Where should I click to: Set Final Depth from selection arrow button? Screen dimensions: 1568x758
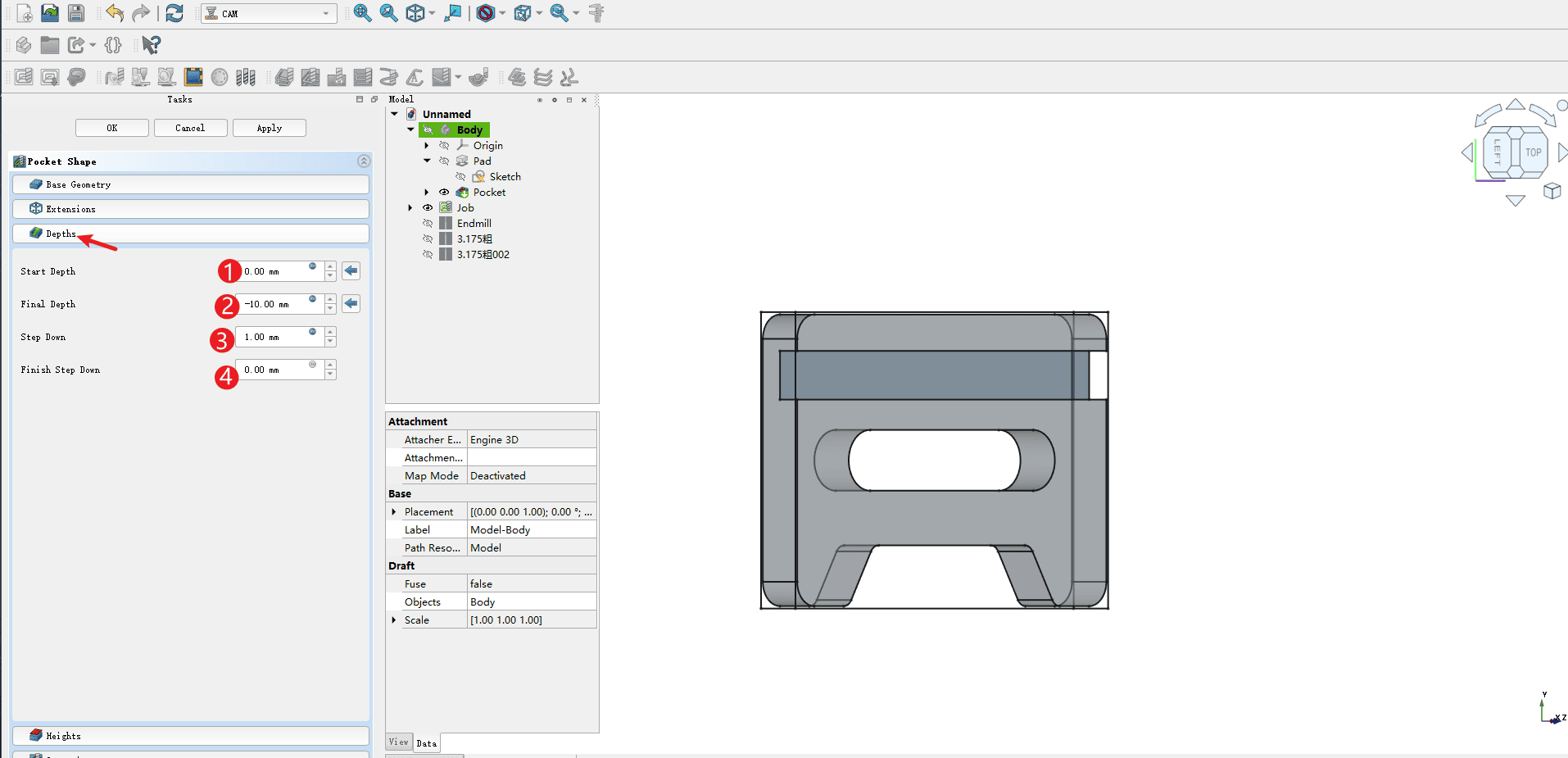point(351,303)
